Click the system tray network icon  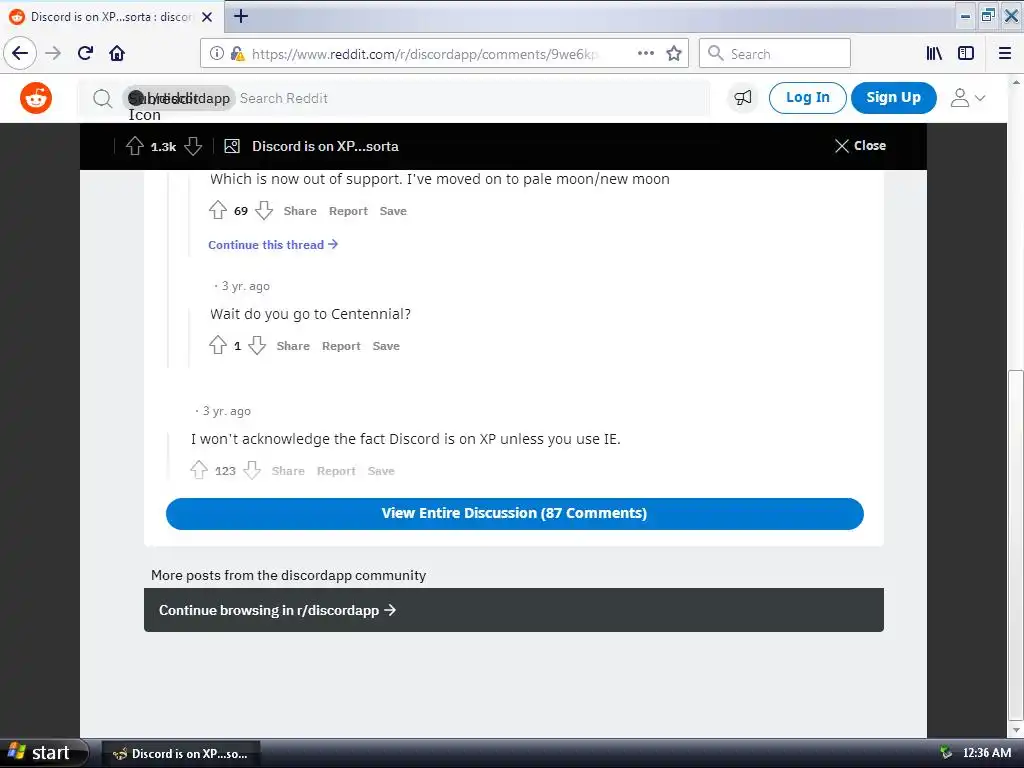pyautogui.click(x=945, y=753)
